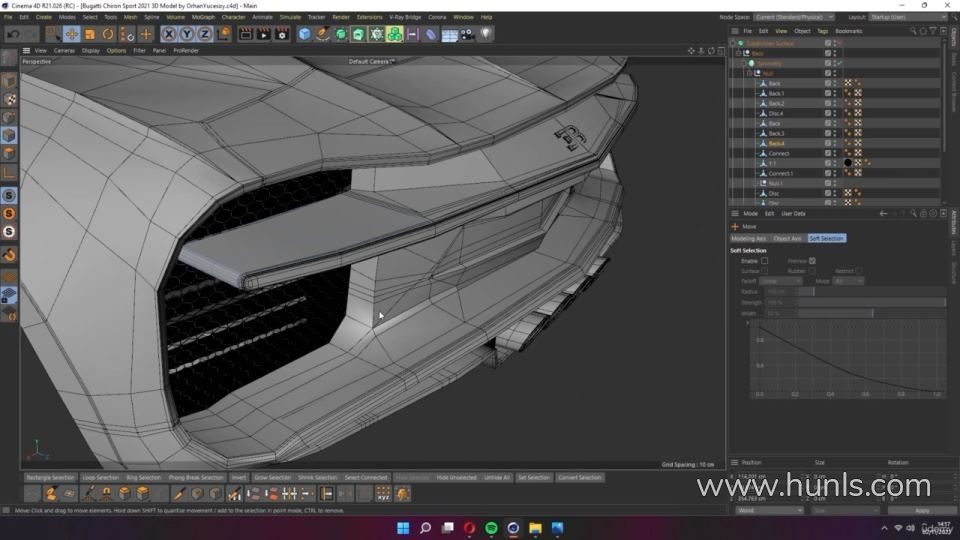The image size is (960, 540).
Task: Click the Brush tool icon bottom toolbar
Action: tap(89, 493)
